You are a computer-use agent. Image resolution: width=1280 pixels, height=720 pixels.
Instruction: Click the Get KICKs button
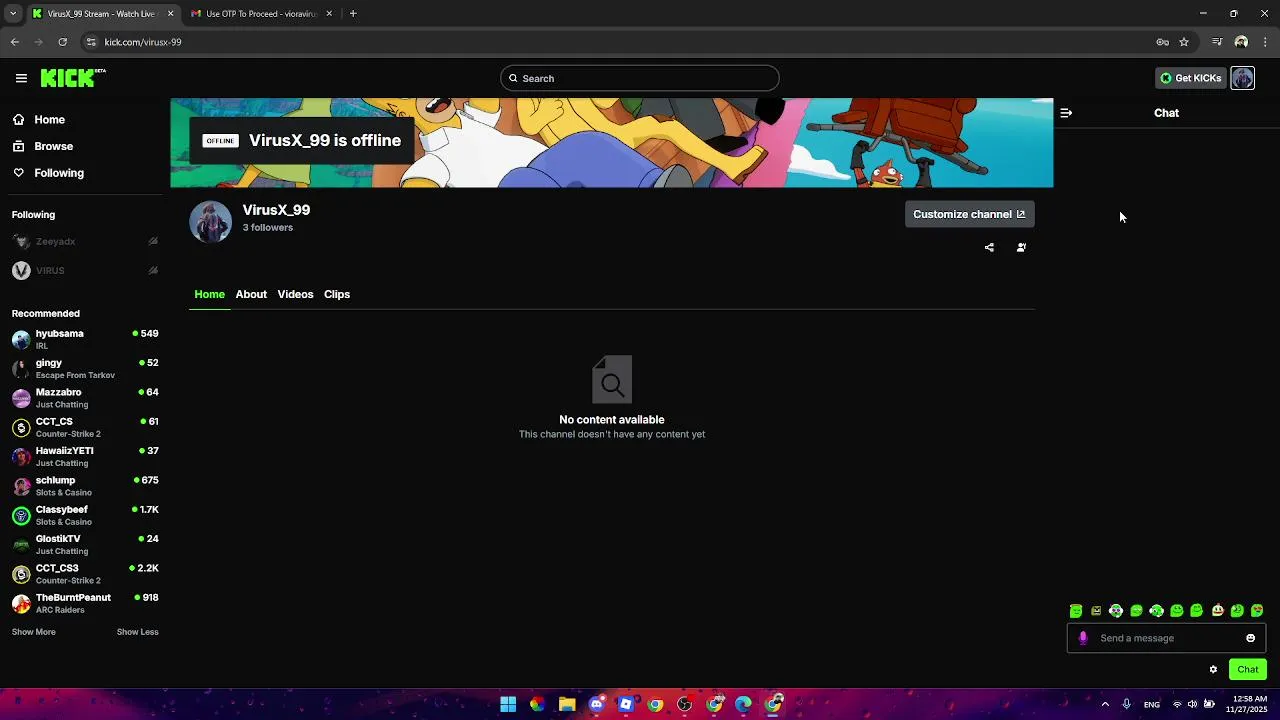click(x=1190, y=78)
